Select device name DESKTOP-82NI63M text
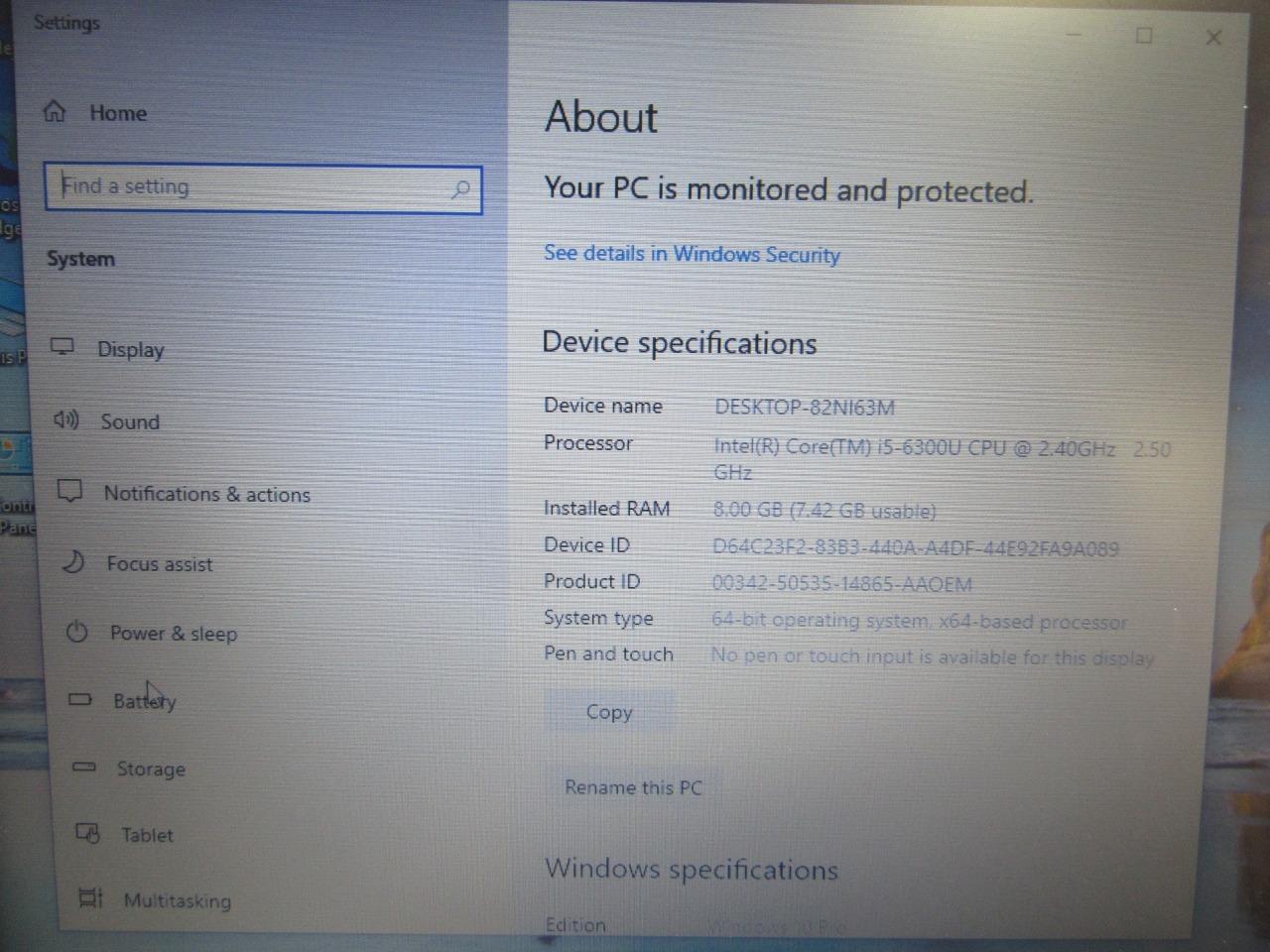The image size is (1270, 952). [x=805, y=408]
